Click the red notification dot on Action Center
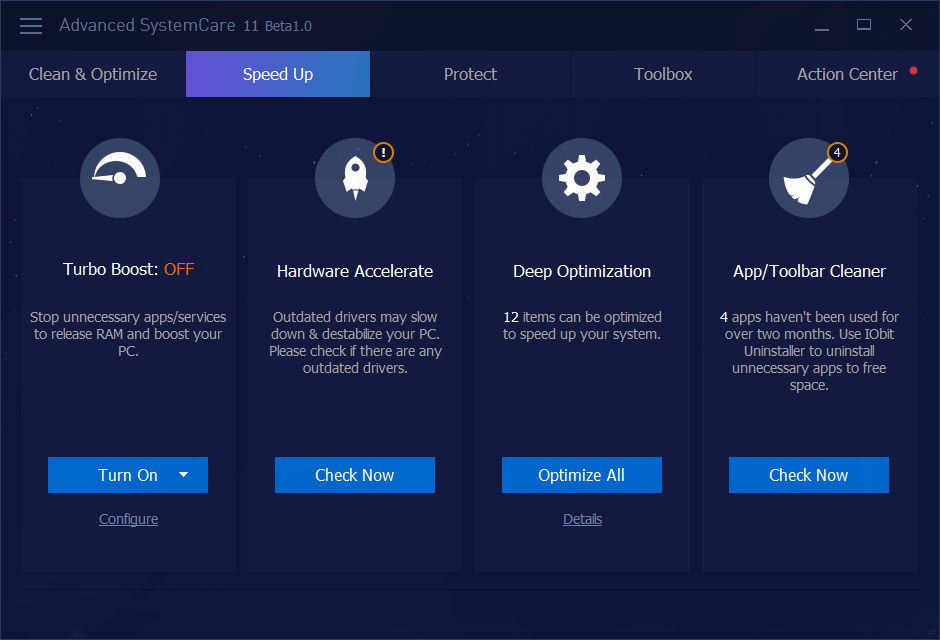 pyautogui.click(x=914, y=71)
